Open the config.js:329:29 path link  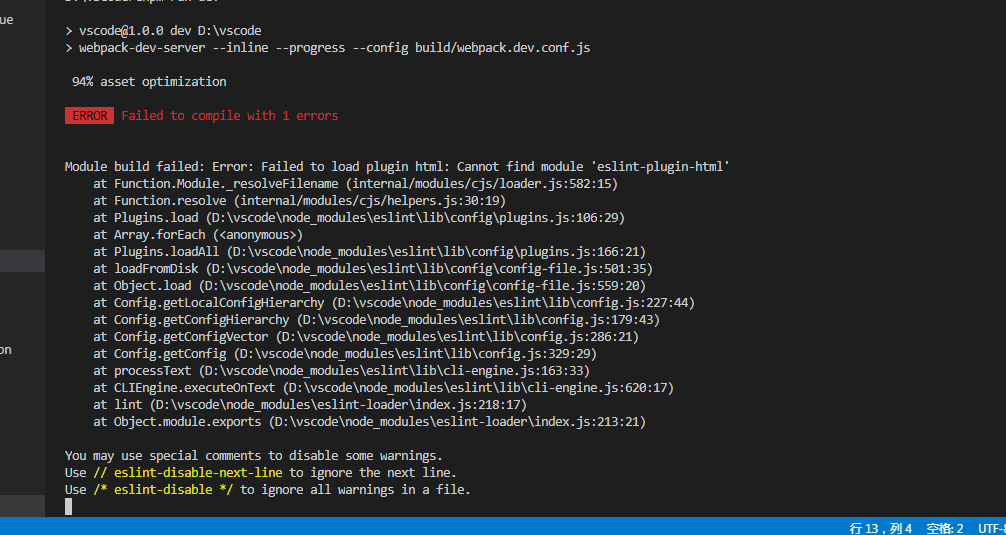(415, 353)
